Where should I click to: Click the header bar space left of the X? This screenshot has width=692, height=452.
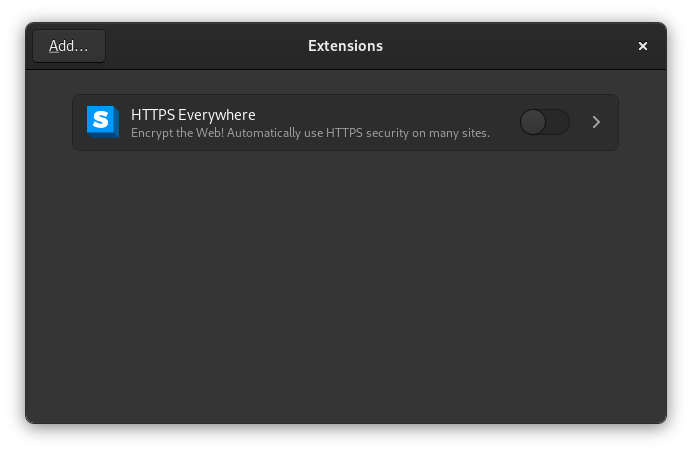tap(540, 46)
